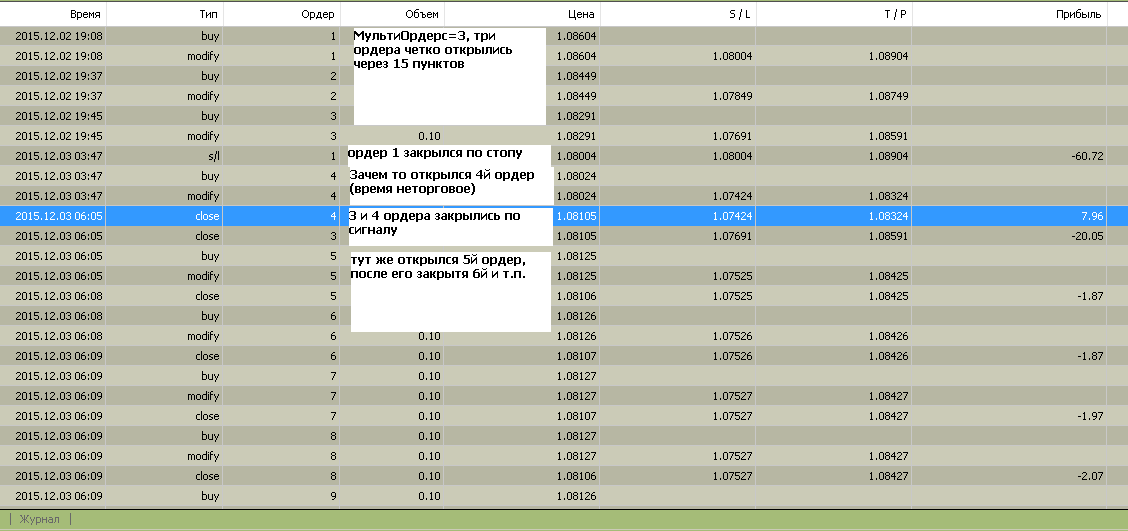1128x531 pixels.
Task: Sort by the S / L column header
Action: 740,14
